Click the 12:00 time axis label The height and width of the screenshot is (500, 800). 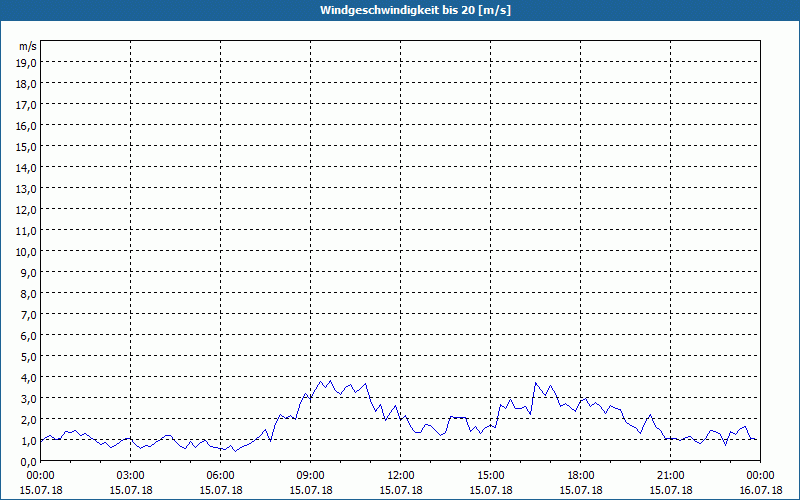click(401, 476)
